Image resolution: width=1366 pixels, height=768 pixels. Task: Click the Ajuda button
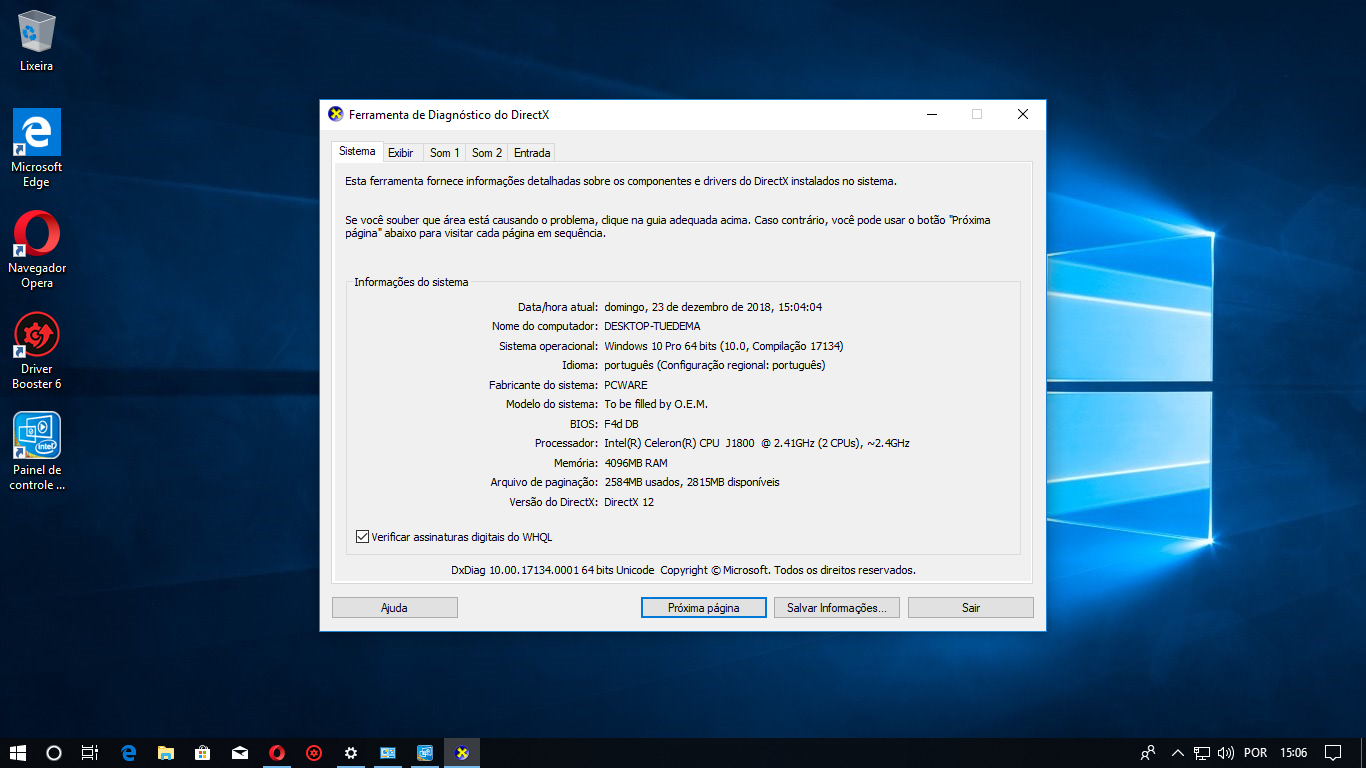[394, 608]
